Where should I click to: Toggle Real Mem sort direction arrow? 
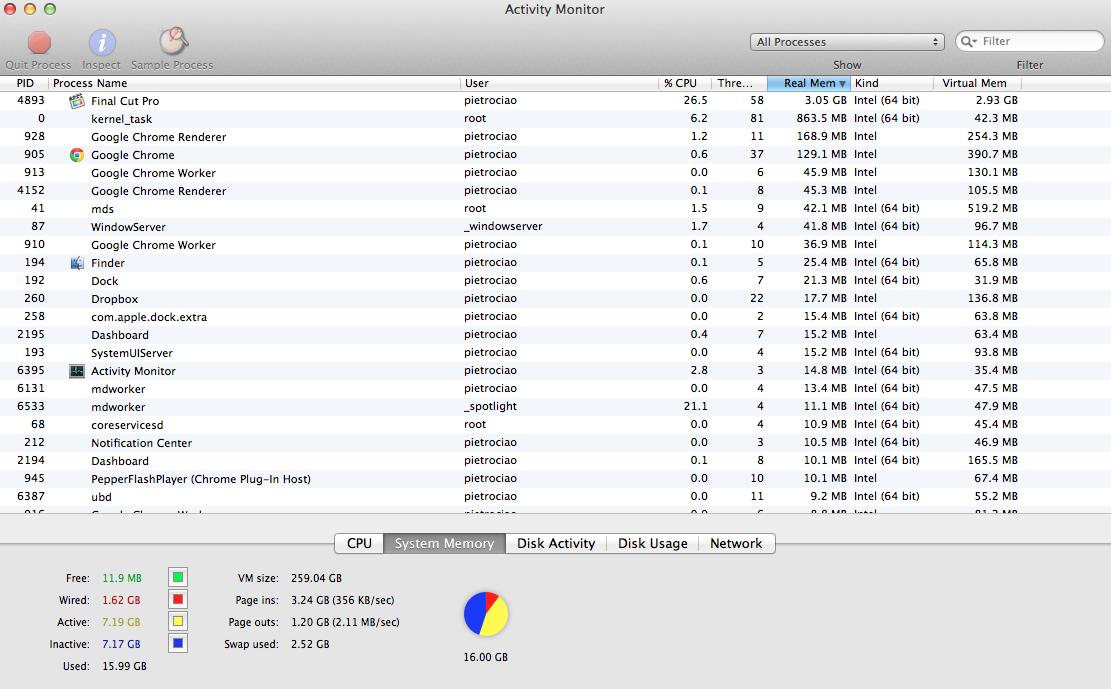[x=842, y=84]
